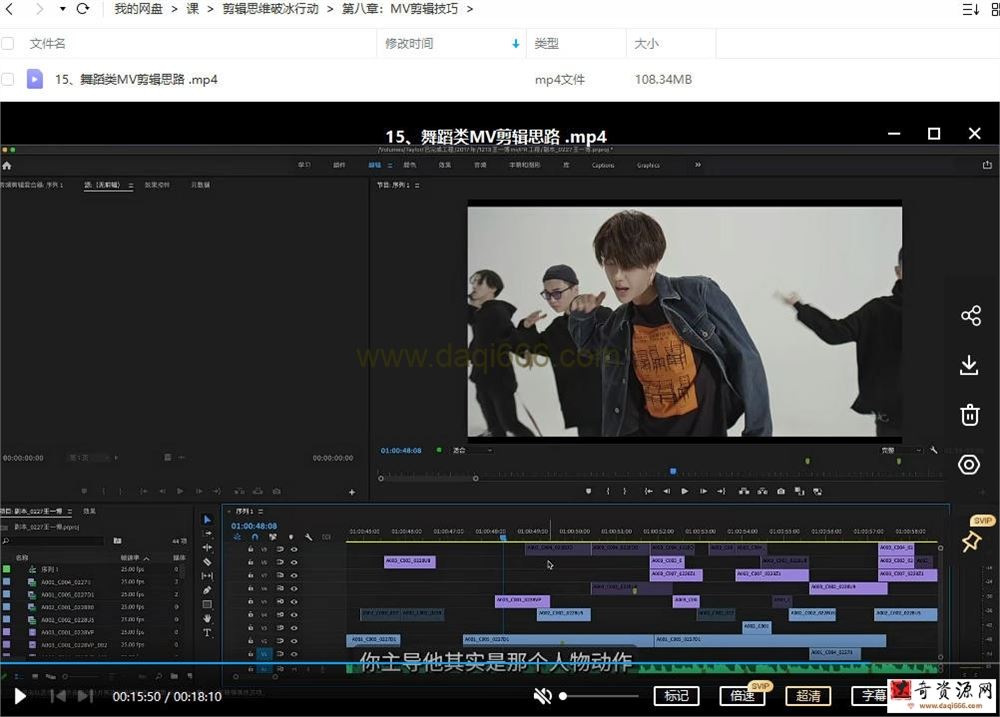Viewport: 1000px width, 717px height.
Task: Open the 超清 quality selector
Action: 808,695
